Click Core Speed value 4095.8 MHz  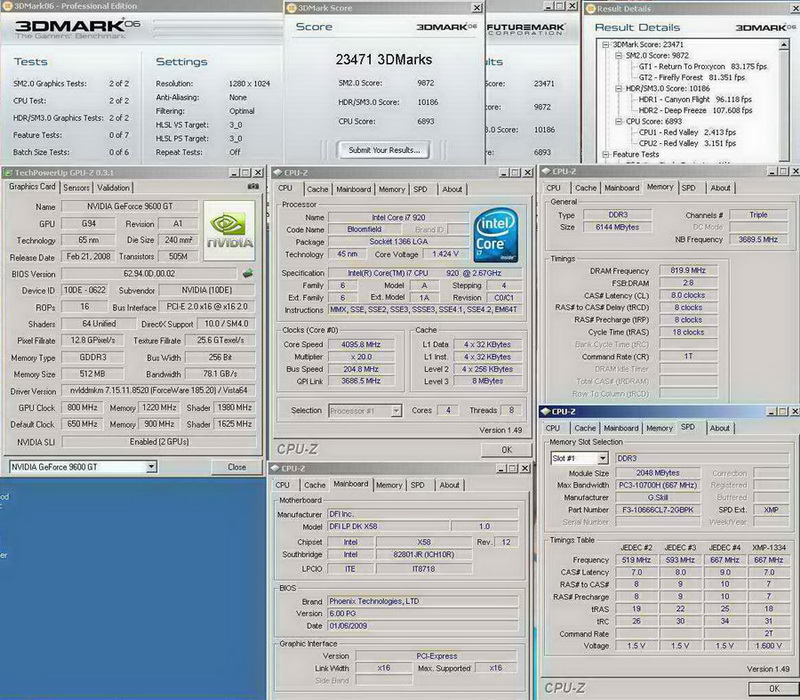point(361,344)
